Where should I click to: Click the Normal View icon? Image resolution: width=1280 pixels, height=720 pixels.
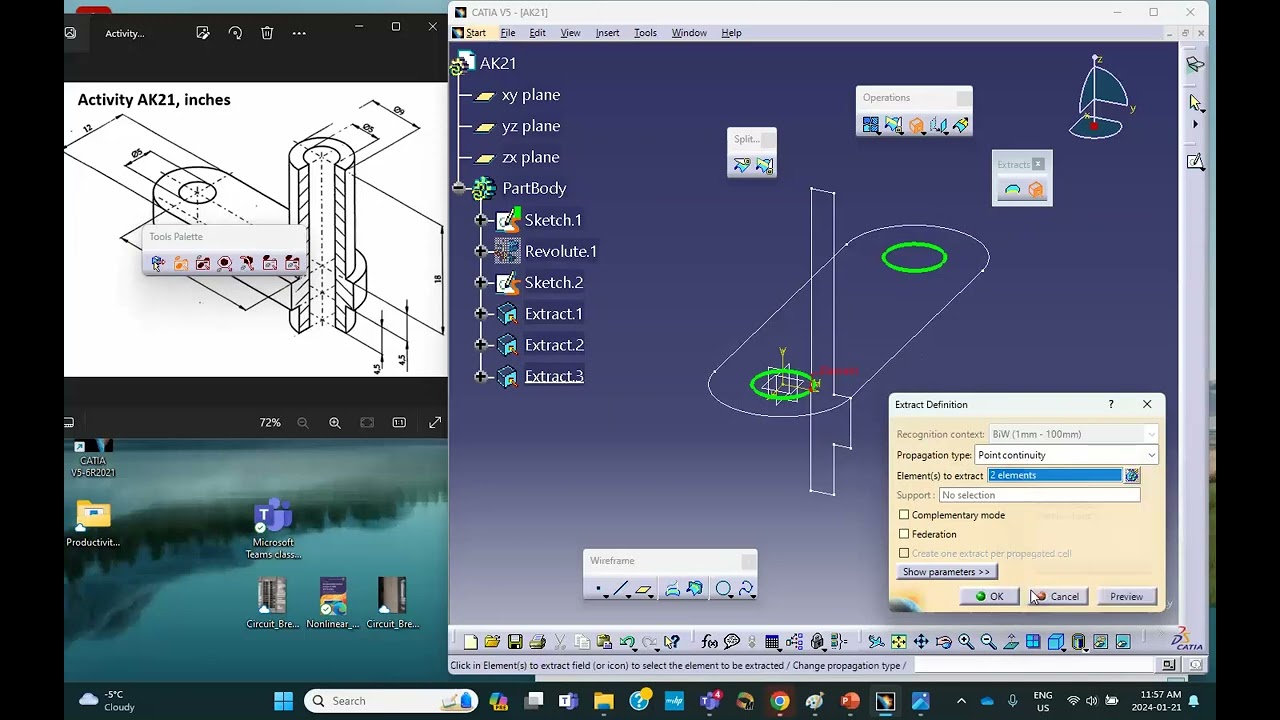[1012, 642]
